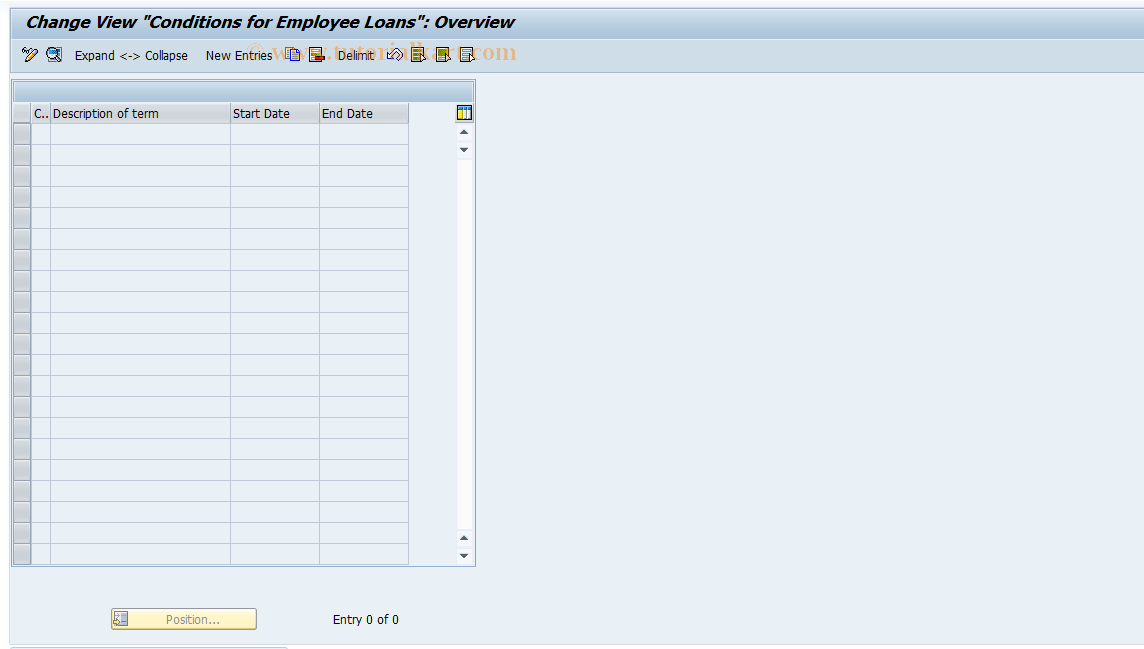
Task: Click first row Description of term field
Action: pyautogui.click(x=140, y=134)
